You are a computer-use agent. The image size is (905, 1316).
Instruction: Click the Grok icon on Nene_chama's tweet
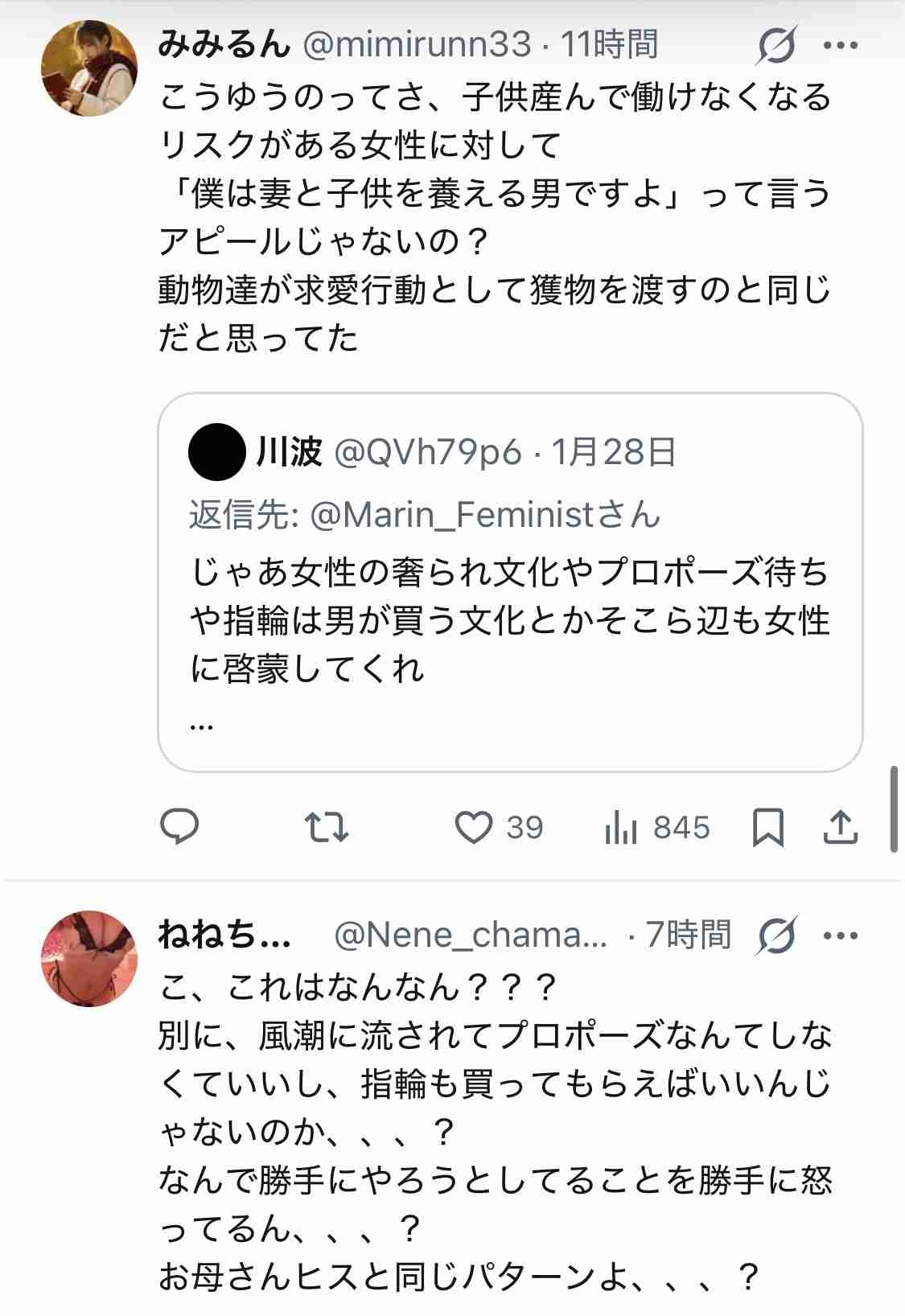click(x=776, y=936)
